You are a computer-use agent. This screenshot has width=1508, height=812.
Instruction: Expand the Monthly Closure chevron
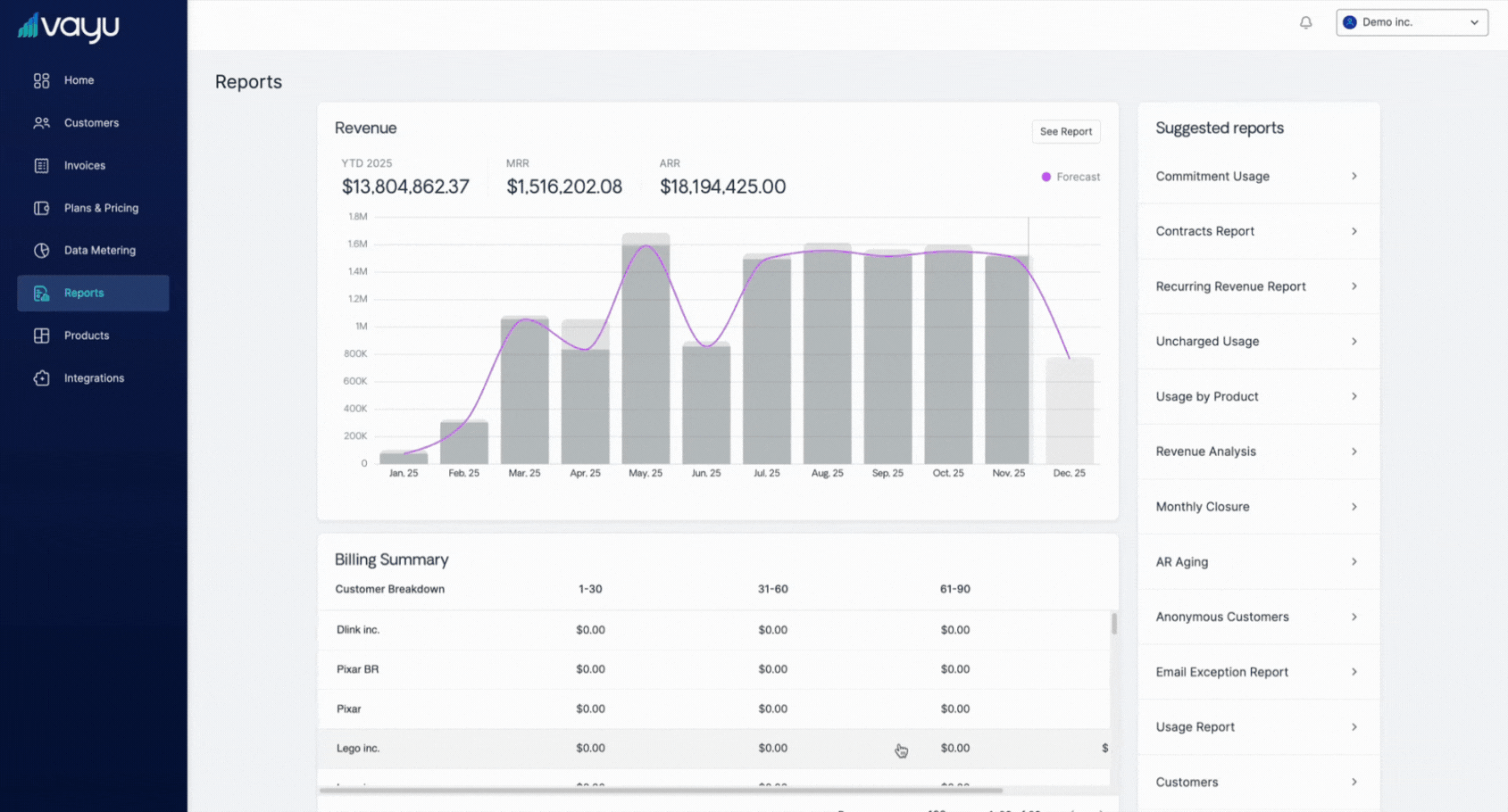click(1354, 507)
